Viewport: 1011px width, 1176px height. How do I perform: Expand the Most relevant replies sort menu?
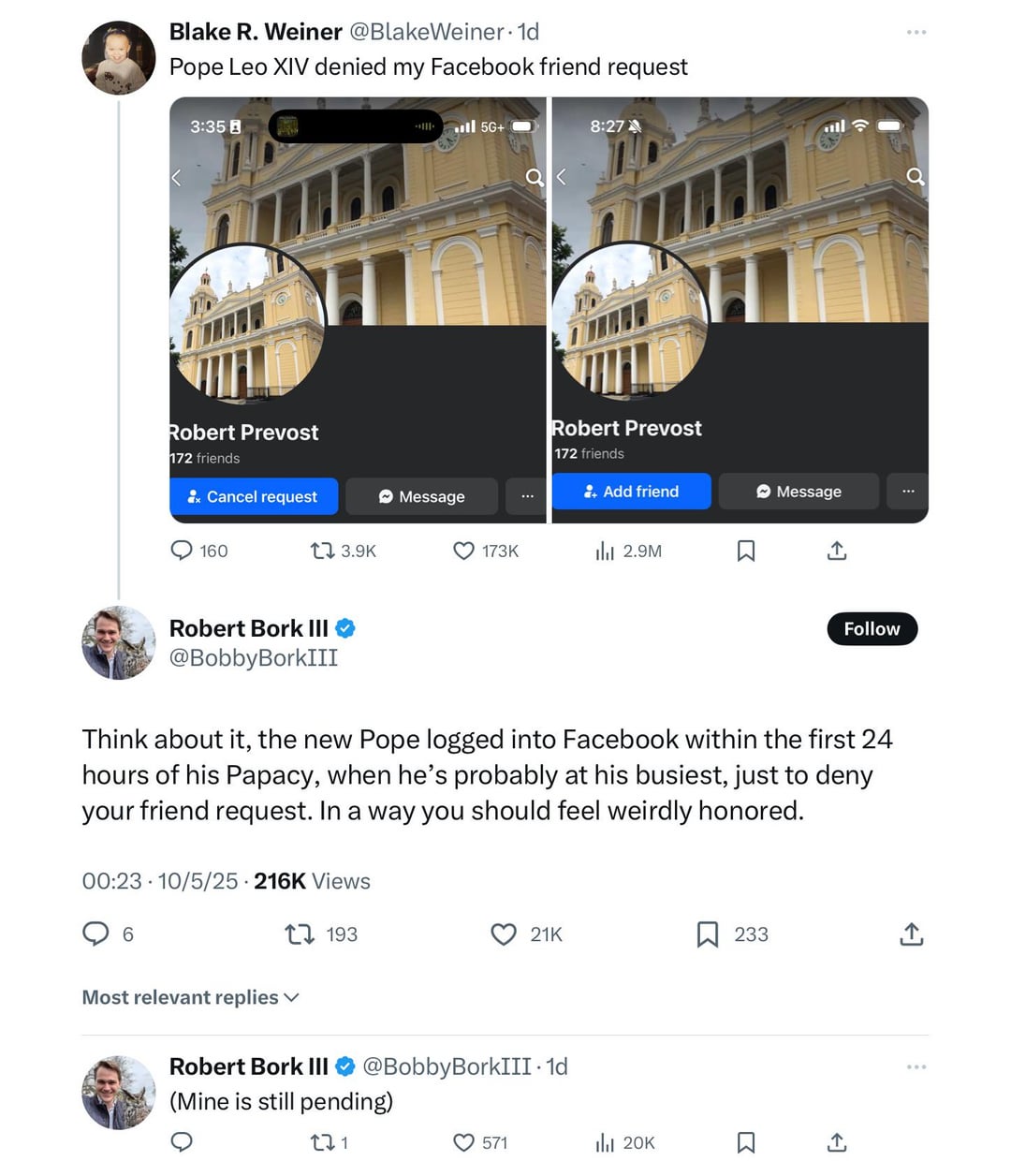190,998
